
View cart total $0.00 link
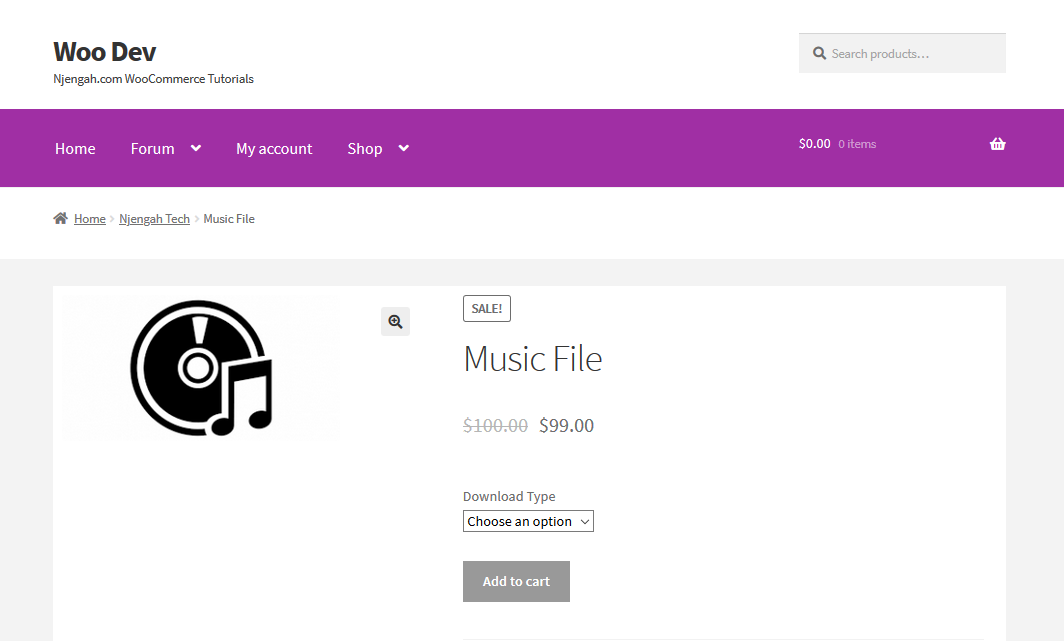click(814, 144)
